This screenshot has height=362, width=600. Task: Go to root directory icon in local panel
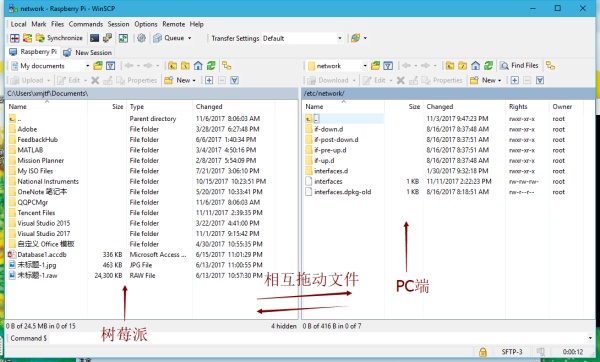point(185,66)
